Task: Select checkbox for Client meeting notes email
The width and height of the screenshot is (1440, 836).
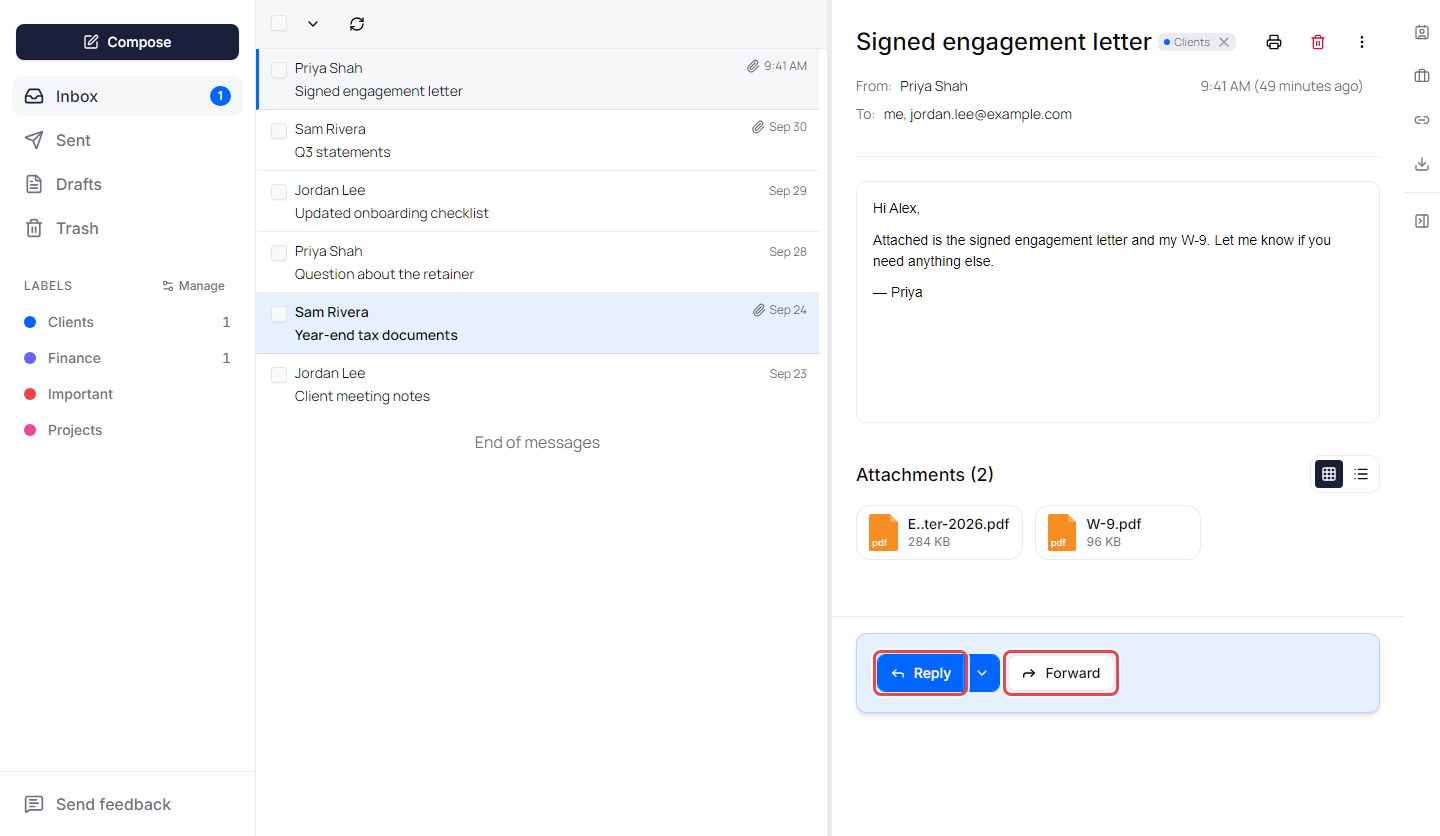Action: [x=279, y=375]
